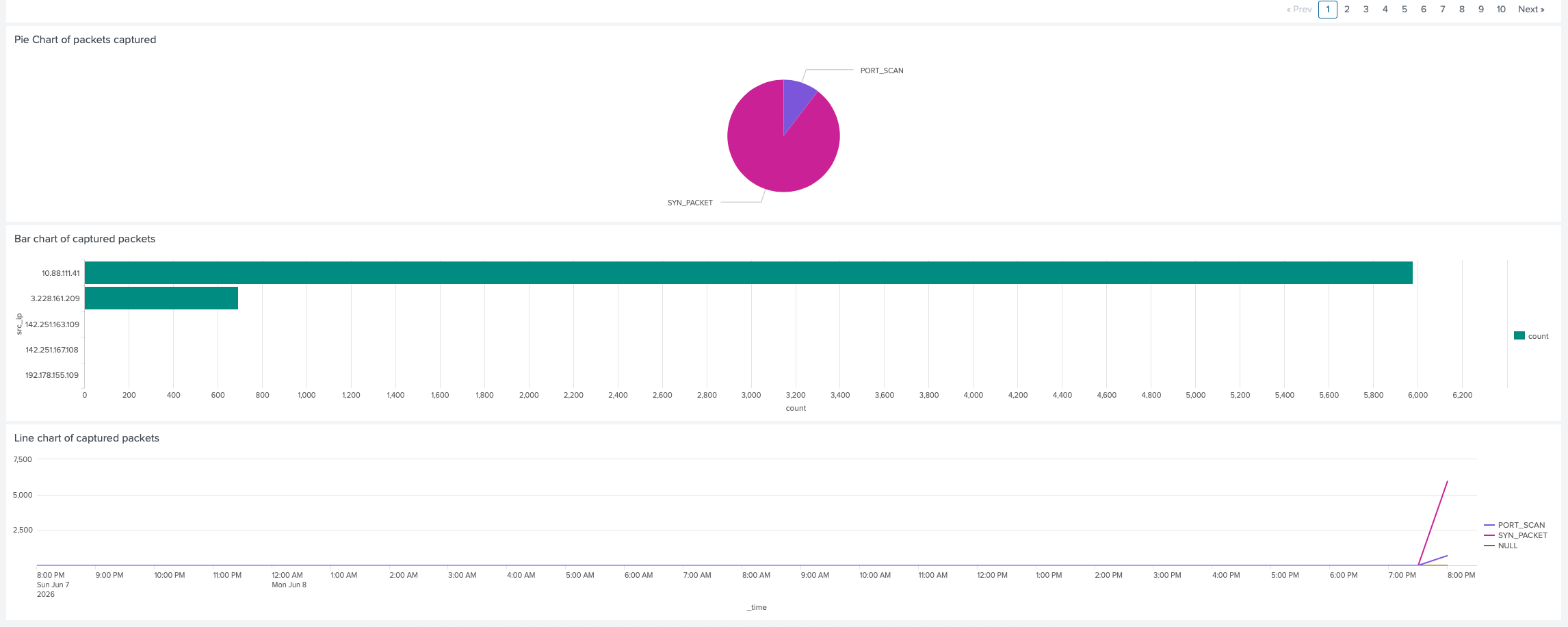
Task: Click the Line chart of captured packets title
Action: coord(87,438)
